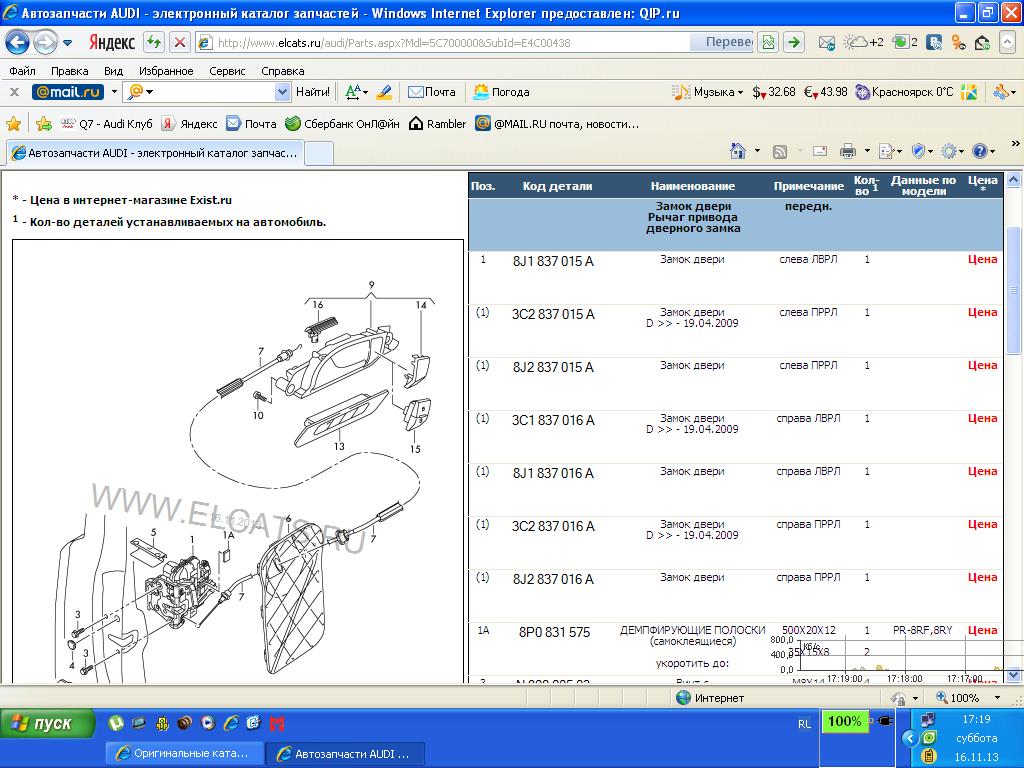
Task: Open the Файл menu
Action: (x=22, y=71)
